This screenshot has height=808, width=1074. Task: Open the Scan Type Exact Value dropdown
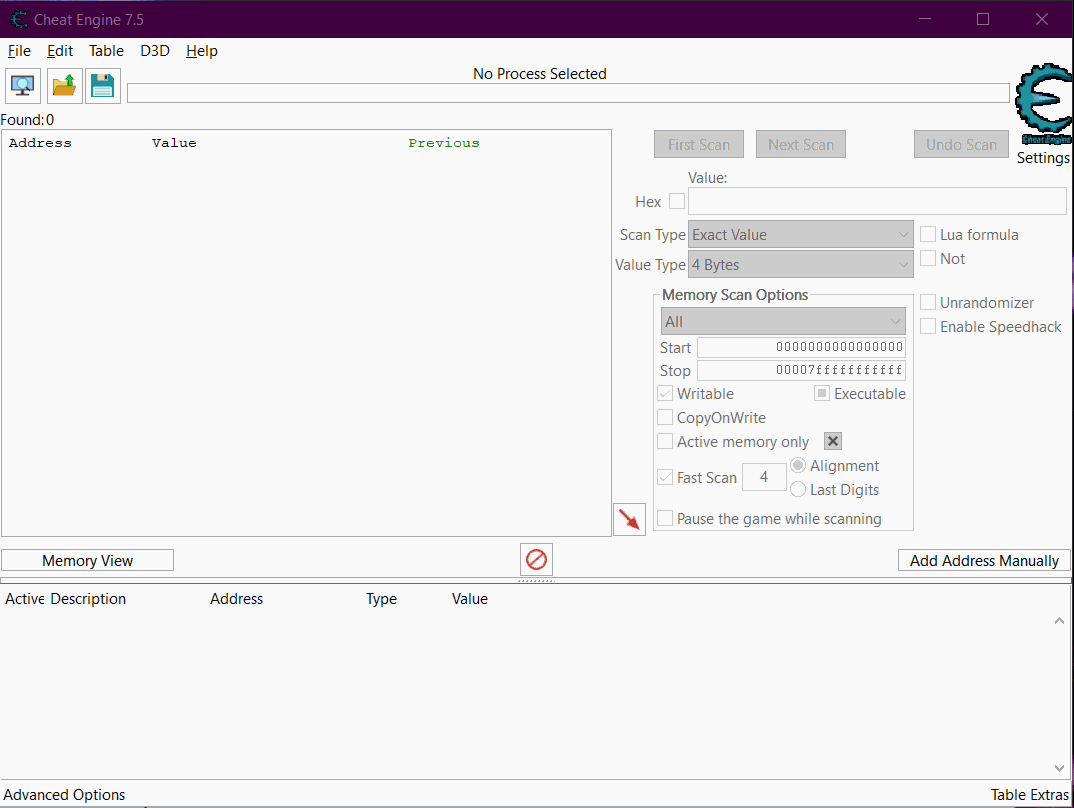tap(801, 234)
